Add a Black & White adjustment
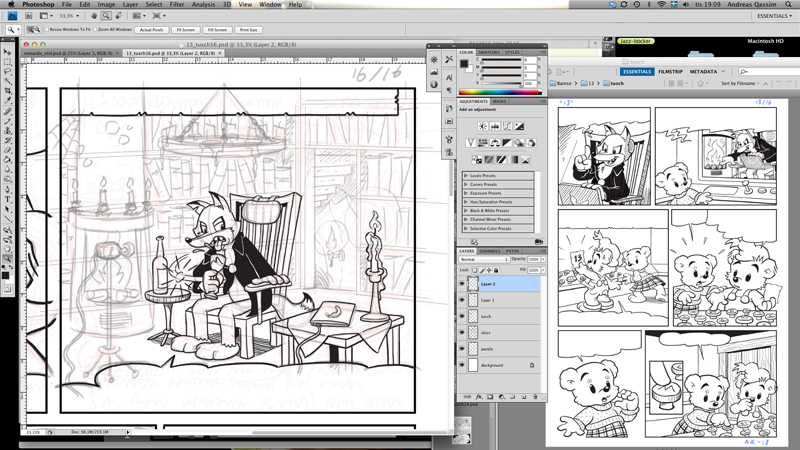The height and width of the screenshot is (450, 800). [x=507, y=143]
